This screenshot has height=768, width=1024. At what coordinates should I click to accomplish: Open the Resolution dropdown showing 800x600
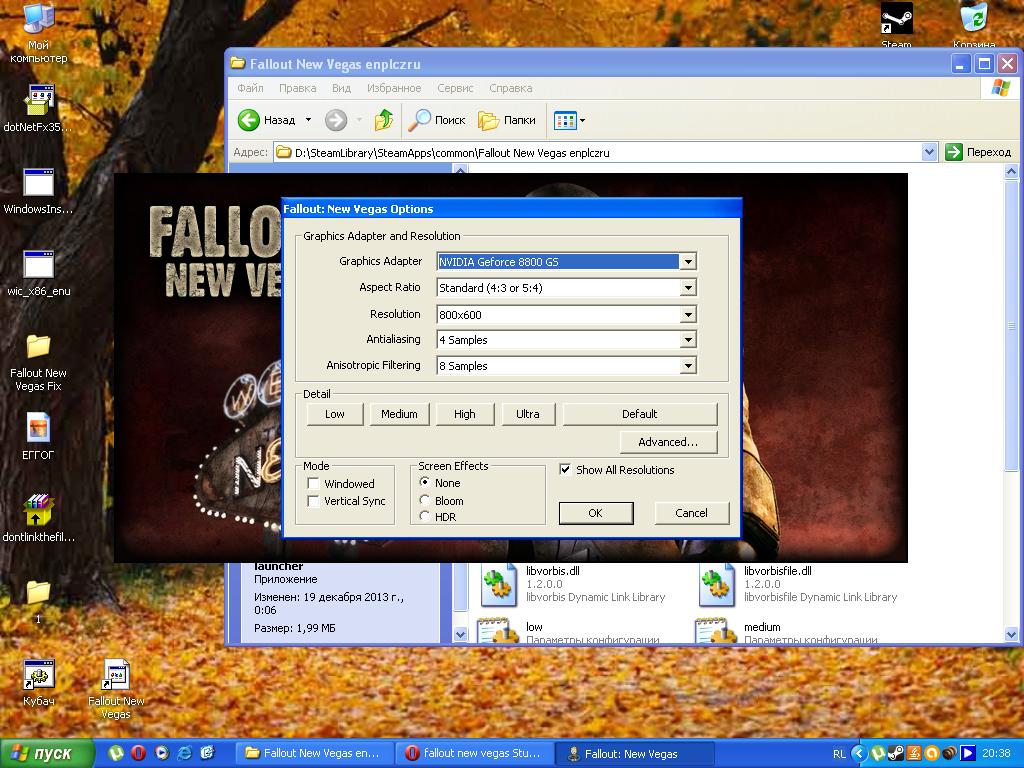click(688, 315)
